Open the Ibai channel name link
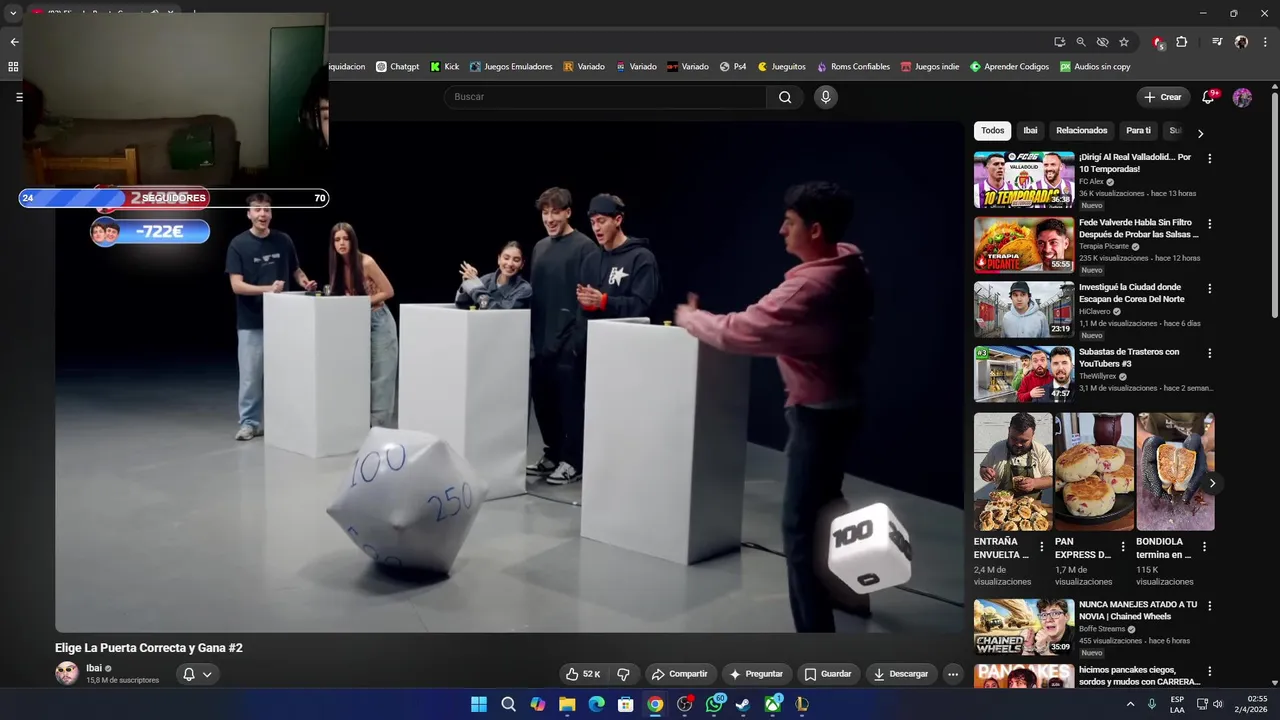This screenshot has height=720, width=1280. coord(94,668)
